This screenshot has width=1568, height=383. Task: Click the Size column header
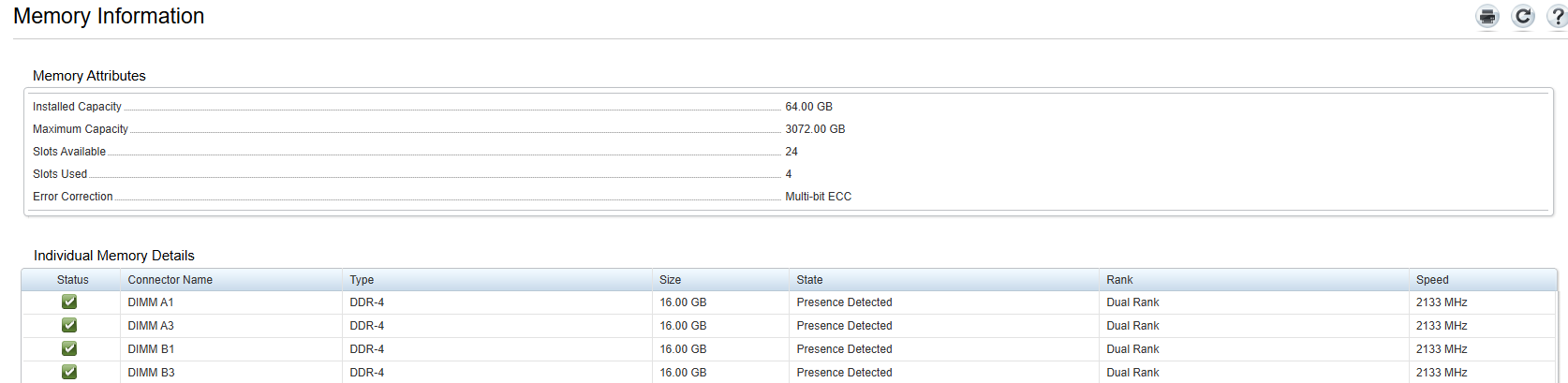[x=670, y=280]
